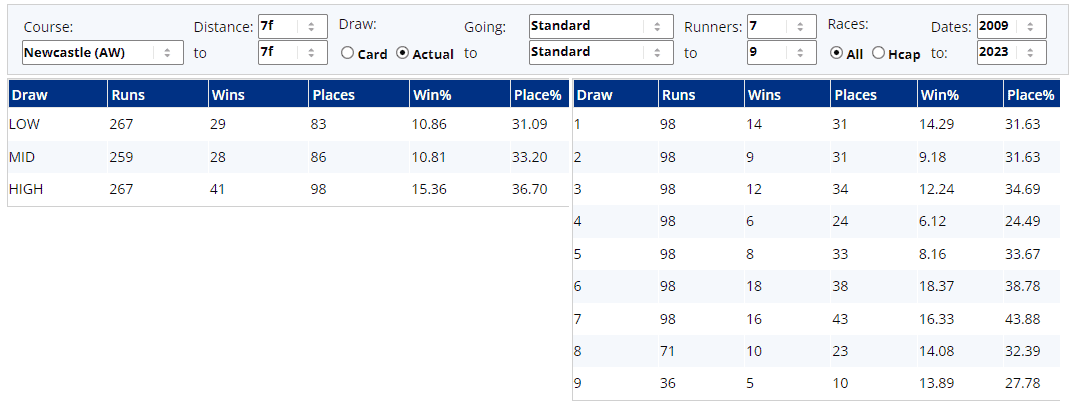Image resolution: width=1075 pixels, height=405 pixels.
Task: Select the Actual draw radio button
Action: 403,54
